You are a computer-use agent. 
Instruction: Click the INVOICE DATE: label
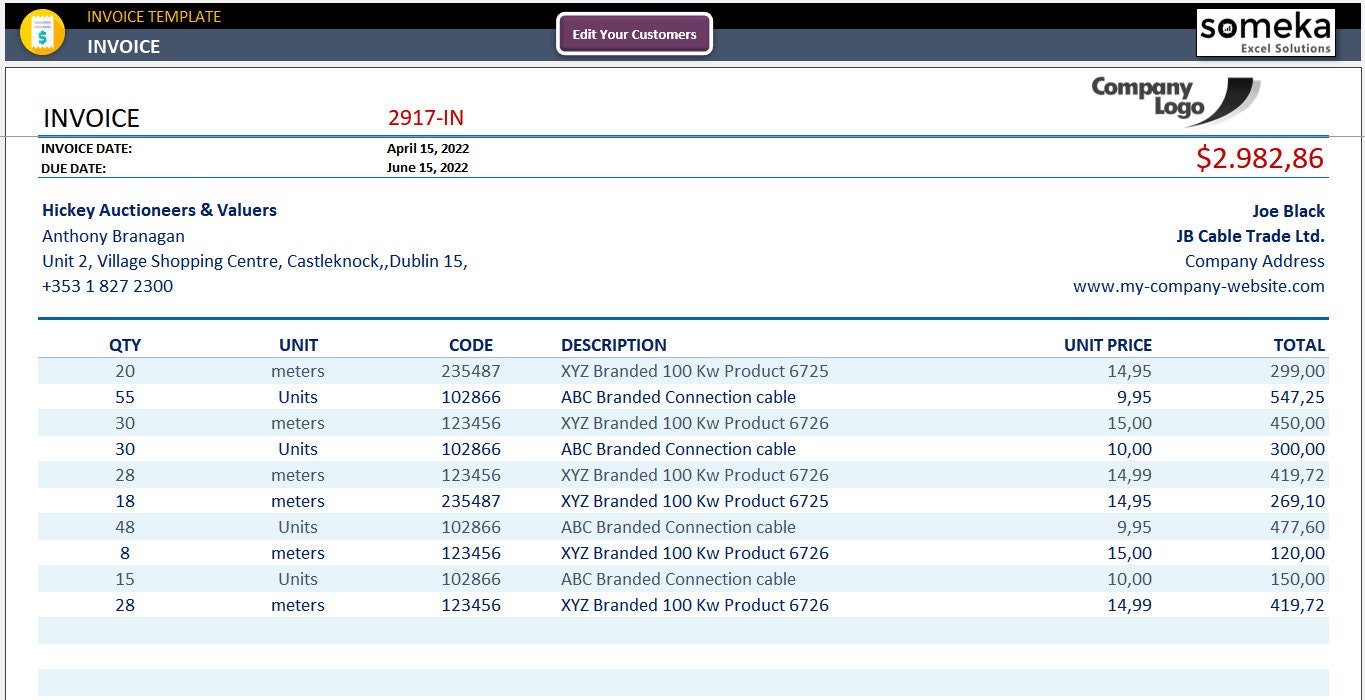pos(86,149)
